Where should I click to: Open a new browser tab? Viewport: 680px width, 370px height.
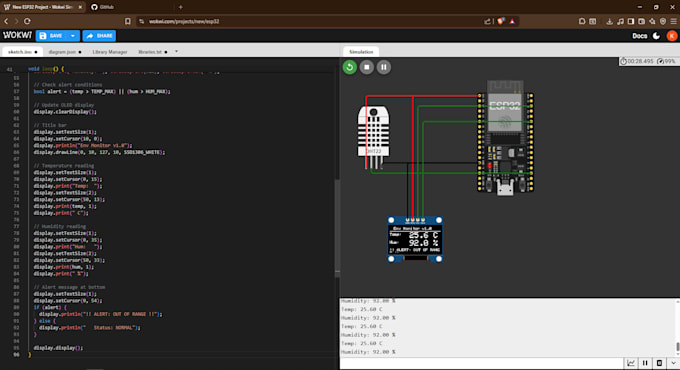[180, 7]
